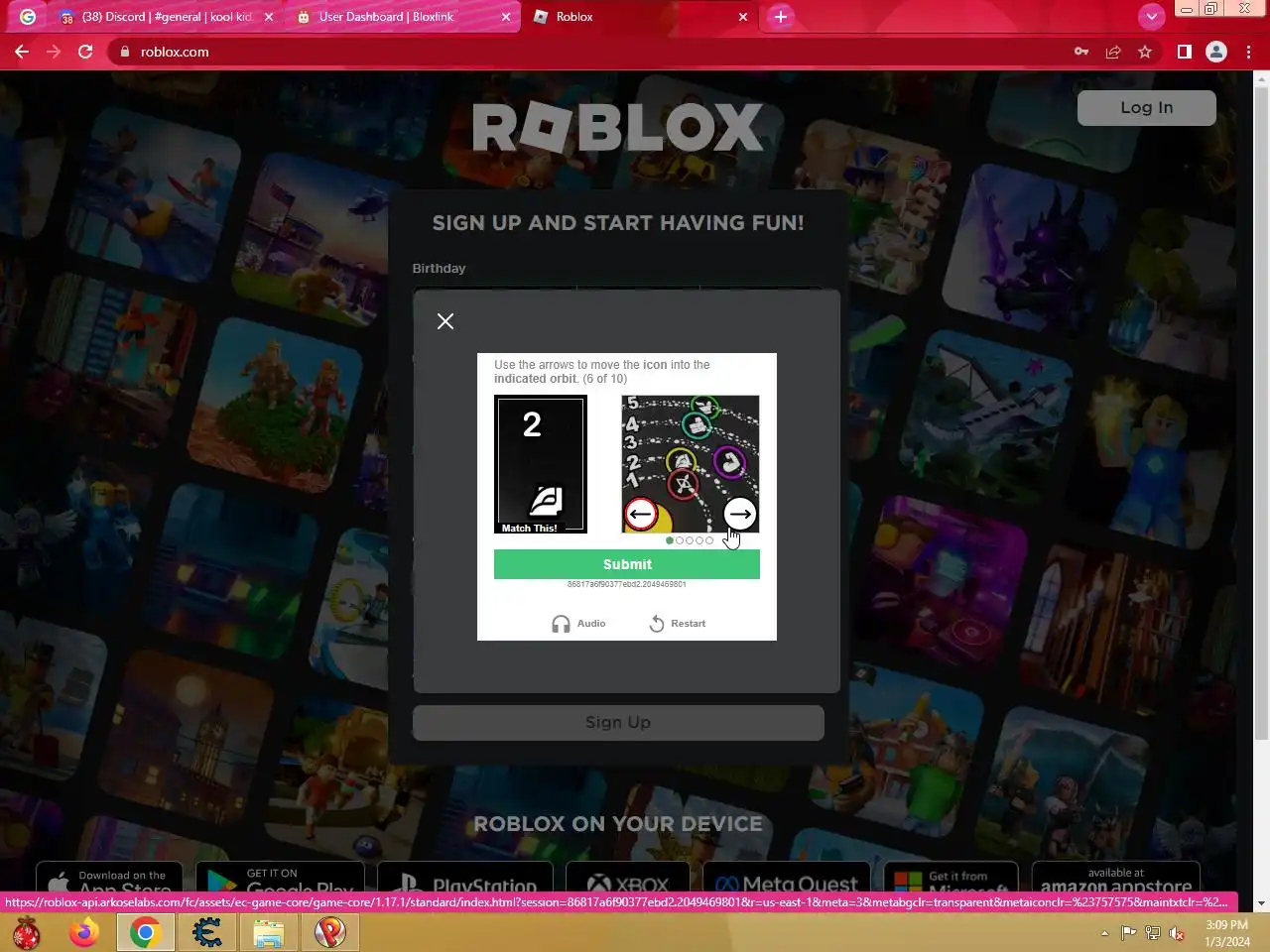This screenshot has width=1270, height=952.
Task: Select the Chrome taskbar icon
Action: pyautogui.click(x=146, y=932)
